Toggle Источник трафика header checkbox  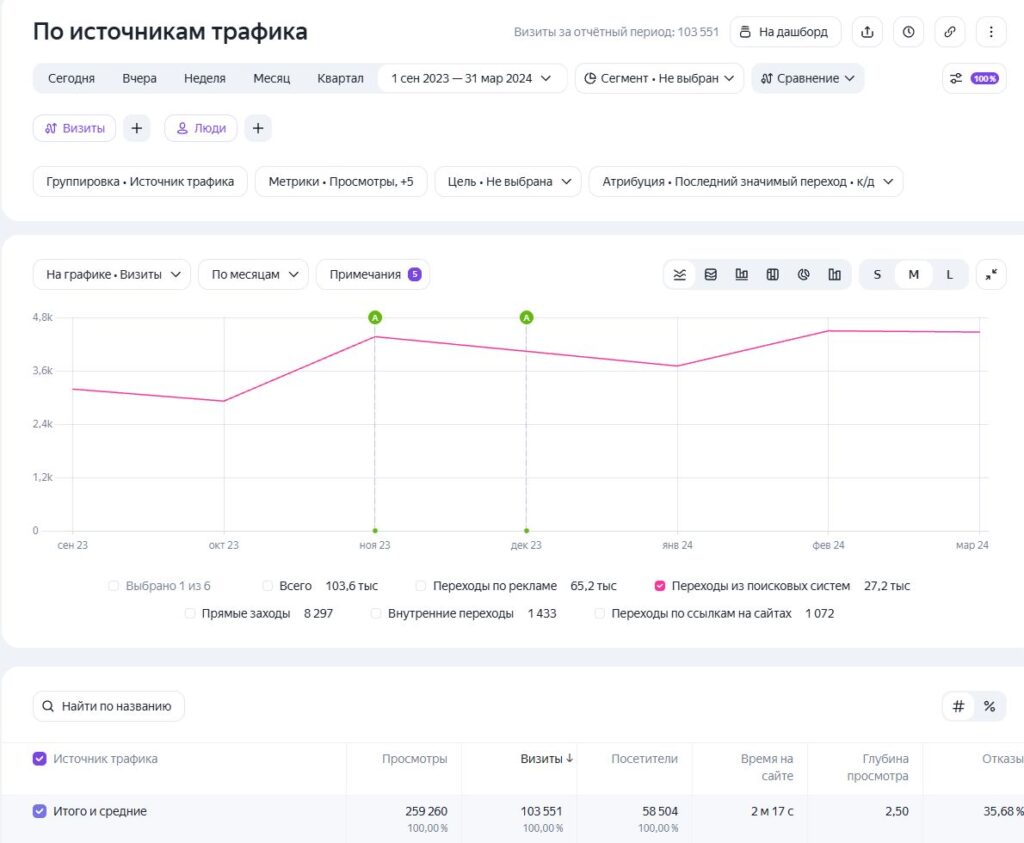coord(40,759)
